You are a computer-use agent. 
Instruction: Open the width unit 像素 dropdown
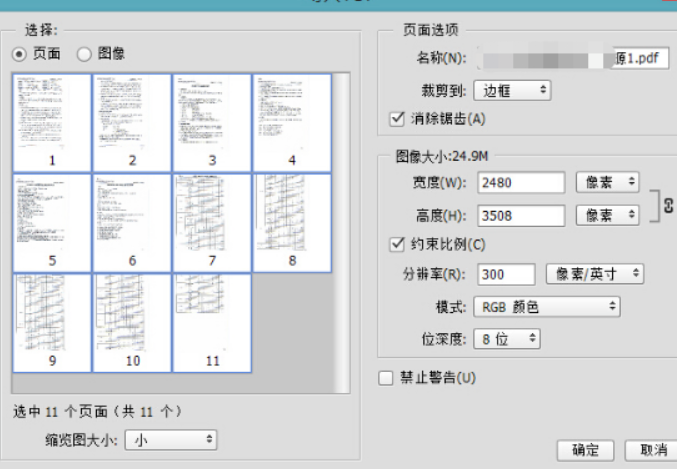pos(607,182)
